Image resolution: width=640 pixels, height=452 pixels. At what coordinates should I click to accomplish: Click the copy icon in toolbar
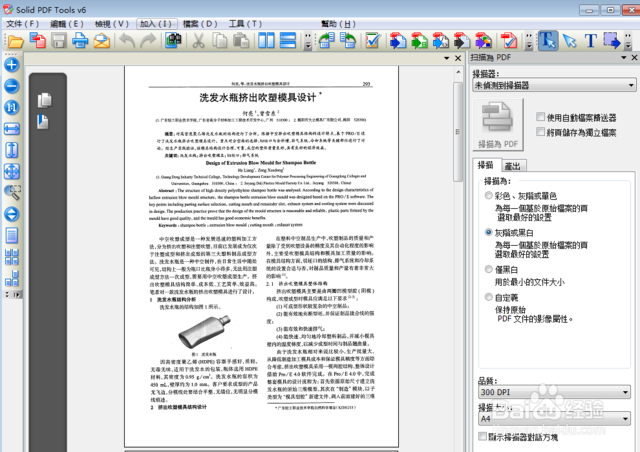tap(220, 41)
